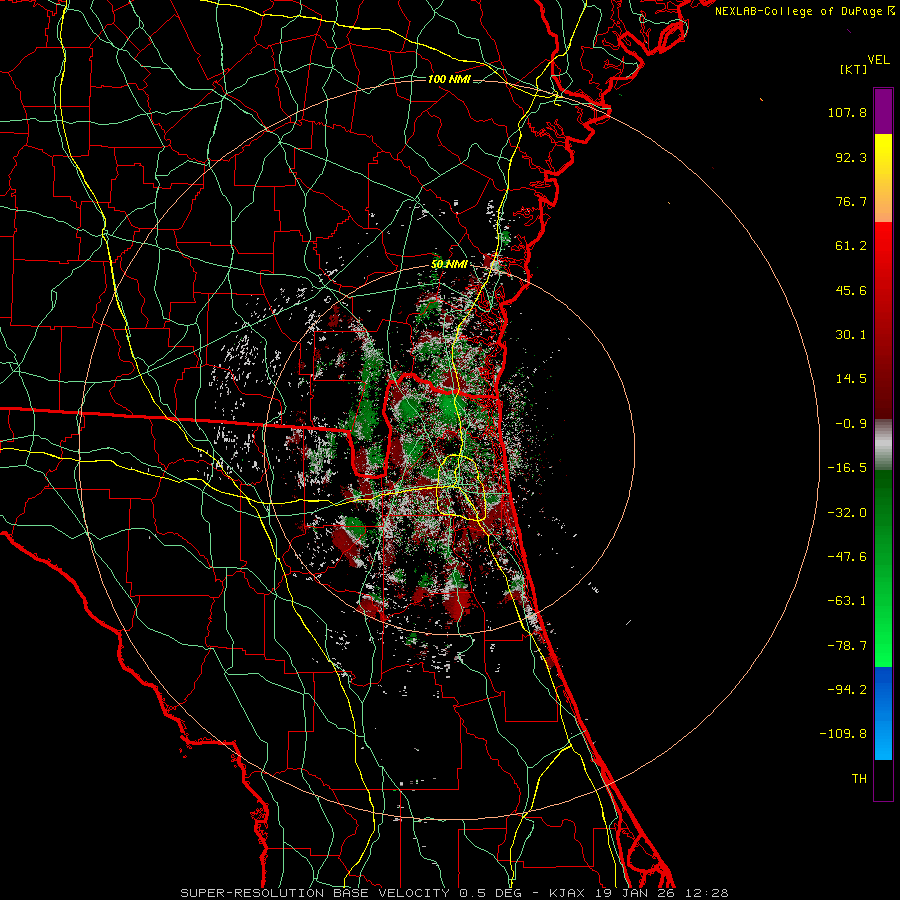Click the -78.7 velocity scale value
The height and width of the screenshot is (900, 900).
(x=847, y=646)
